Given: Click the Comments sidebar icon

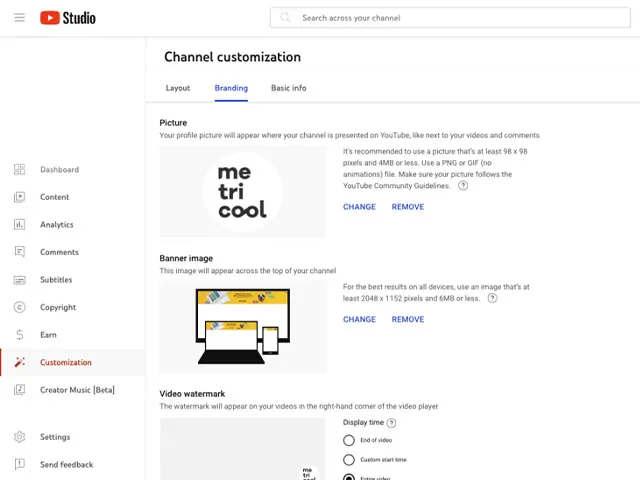Looking at the screenshot, I should (19, 252).
